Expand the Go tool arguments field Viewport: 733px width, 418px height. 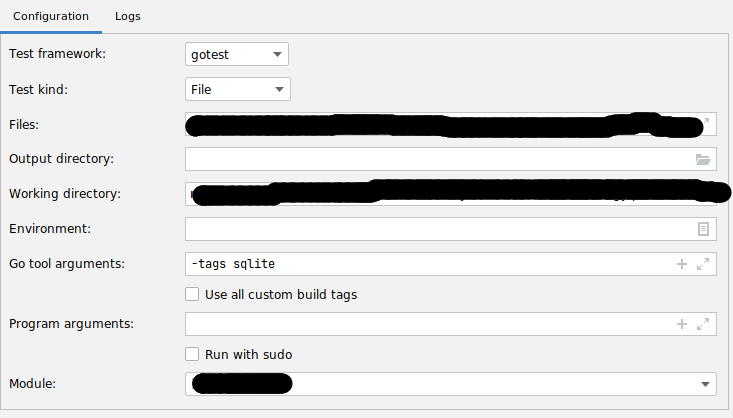point(703,264)
